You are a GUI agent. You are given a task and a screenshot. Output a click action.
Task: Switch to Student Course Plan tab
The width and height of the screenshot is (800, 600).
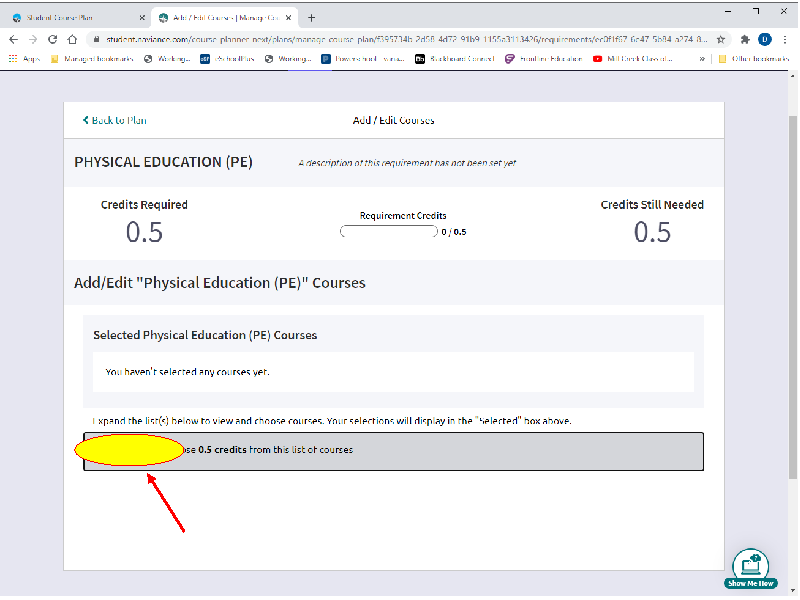[77, 18]
